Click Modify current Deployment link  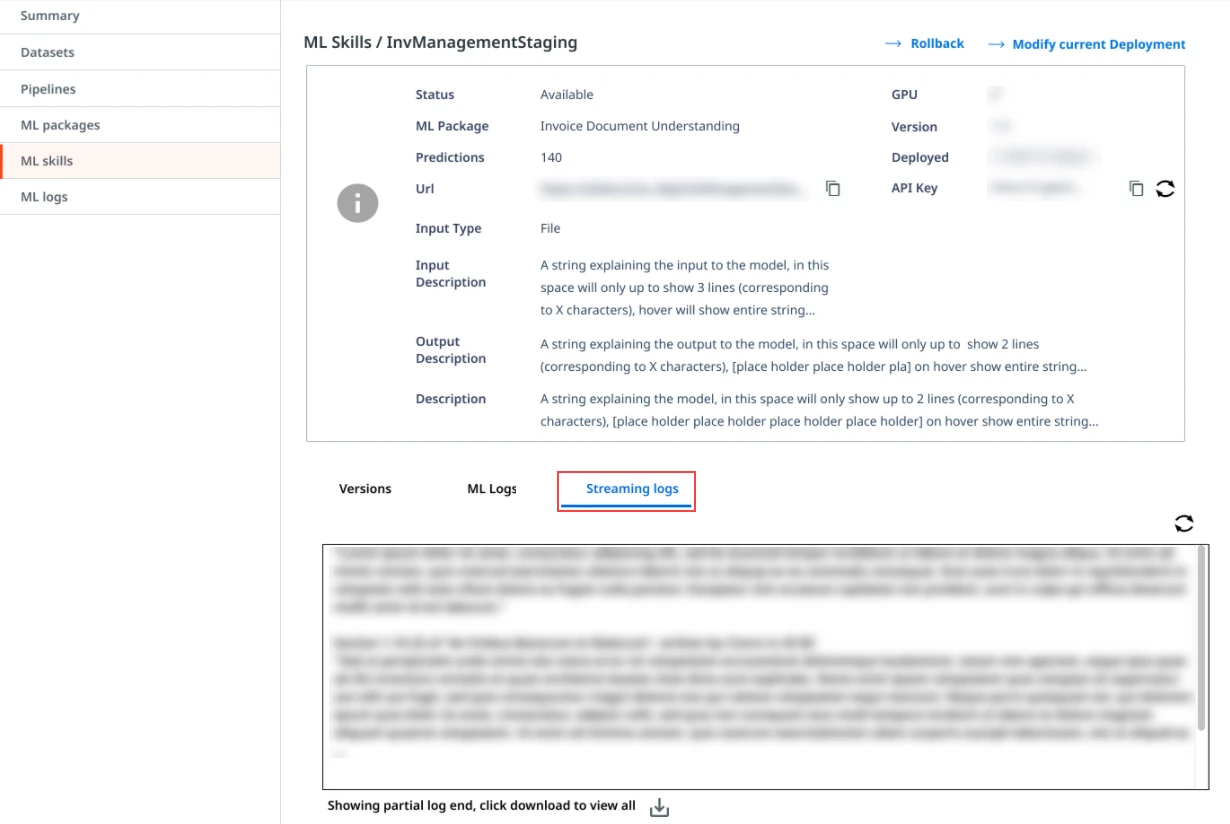[1099, 44]
